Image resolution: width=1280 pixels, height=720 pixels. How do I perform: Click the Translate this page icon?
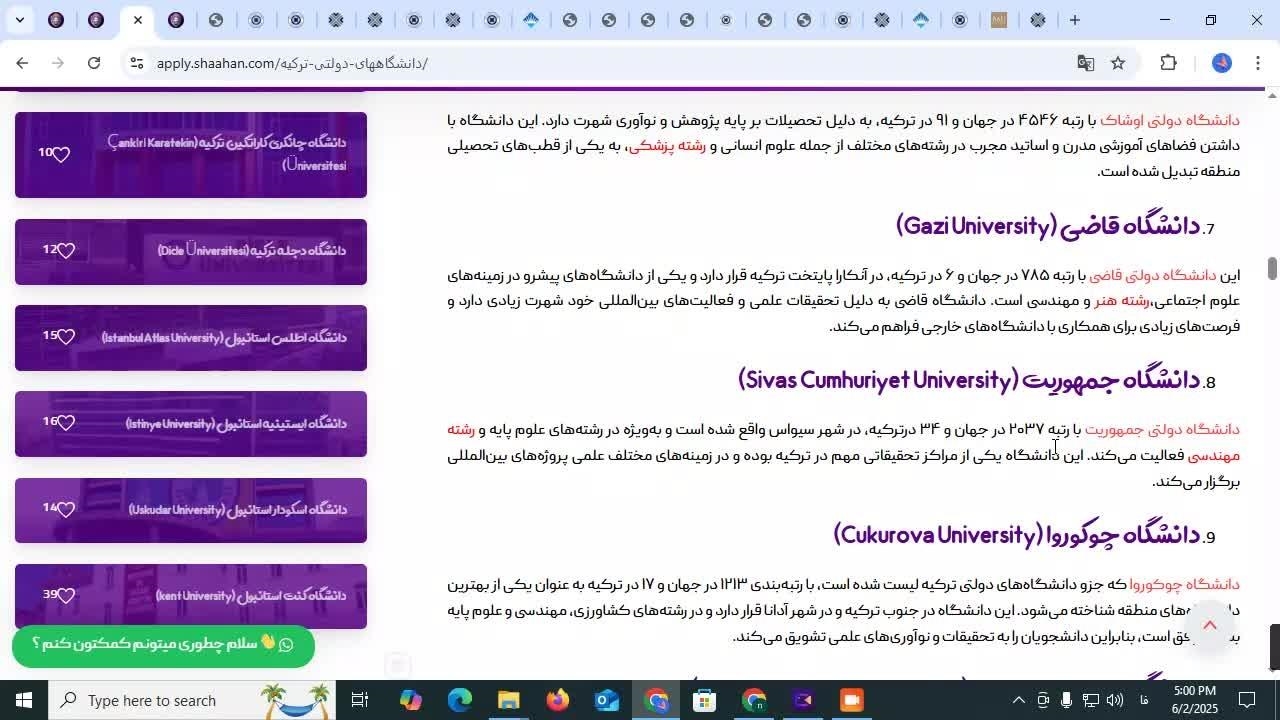pos(1085,63)
